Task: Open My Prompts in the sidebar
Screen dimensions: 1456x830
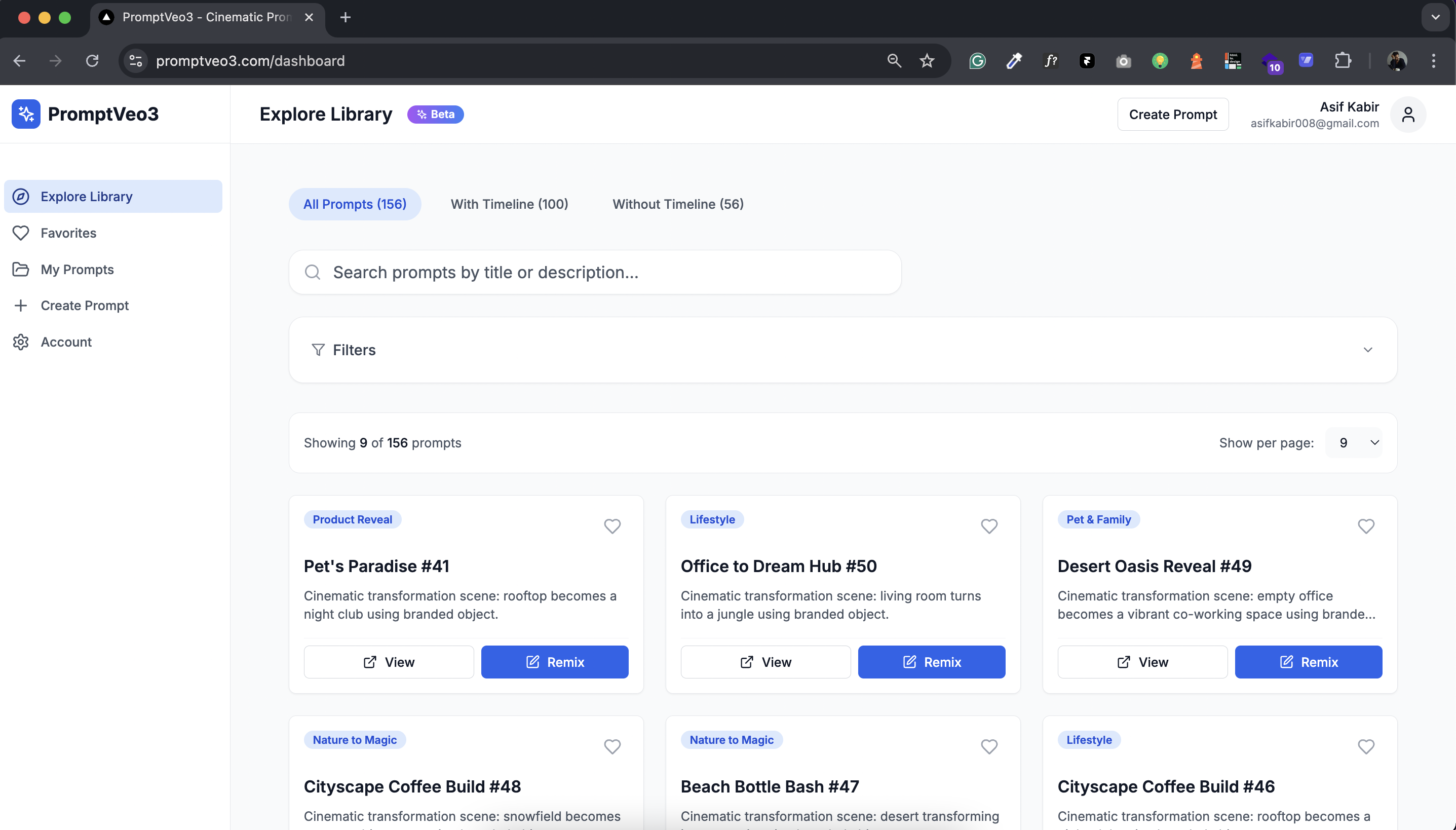Action: point(113,270)
